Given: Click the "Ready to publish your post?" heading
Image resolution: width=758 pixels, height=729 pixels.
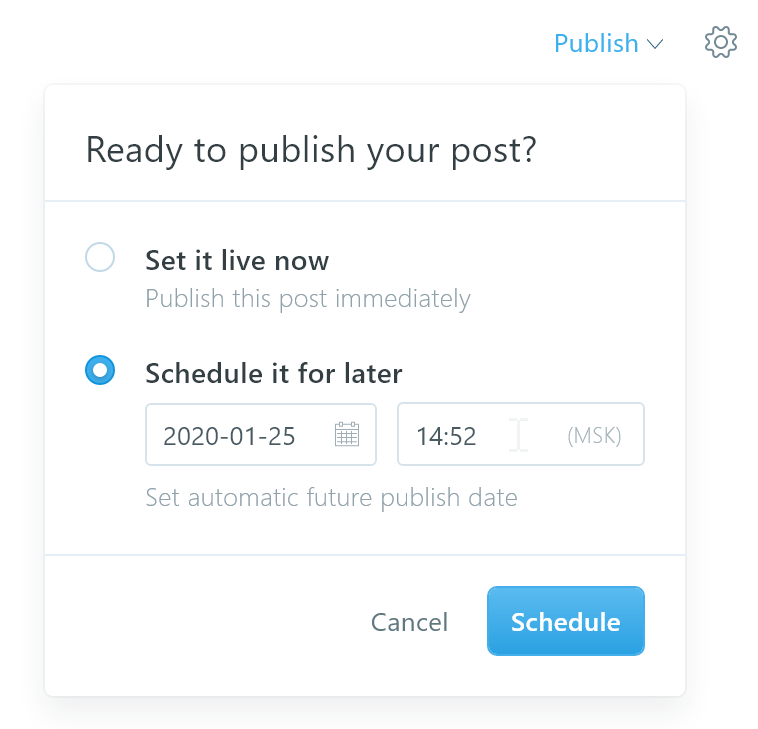Looking at the screenshot, I should [x=311, y=151].
